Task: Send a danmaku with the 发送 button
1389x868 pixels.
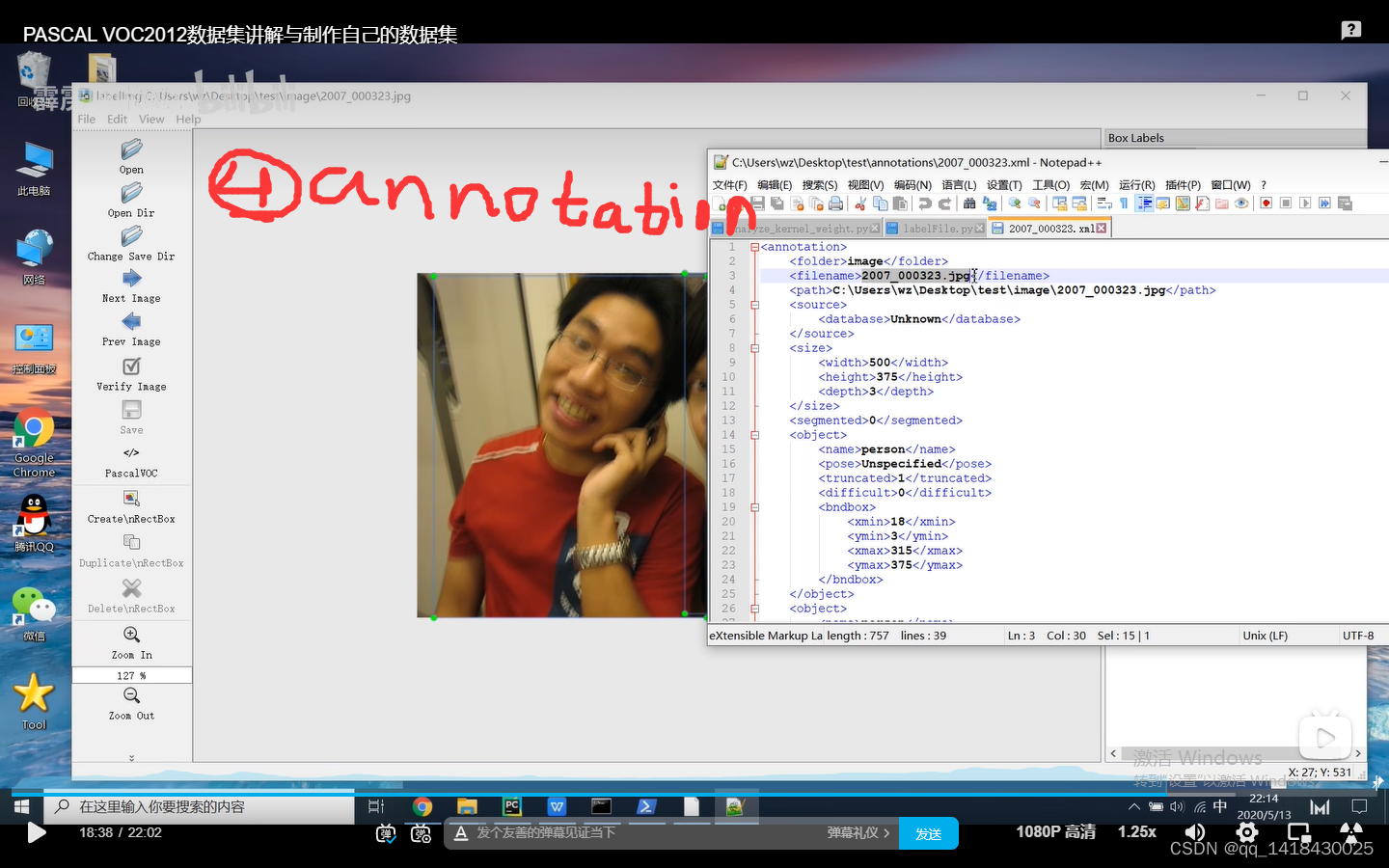Action: coord(928,832)
